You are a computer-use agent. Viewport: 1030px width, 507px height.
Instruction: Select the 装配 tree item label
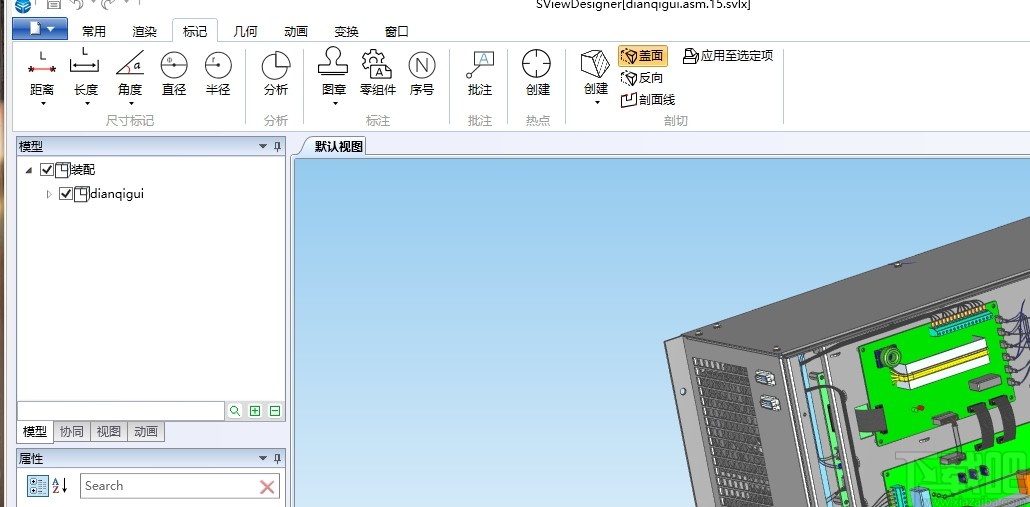(x=83, y=170)
